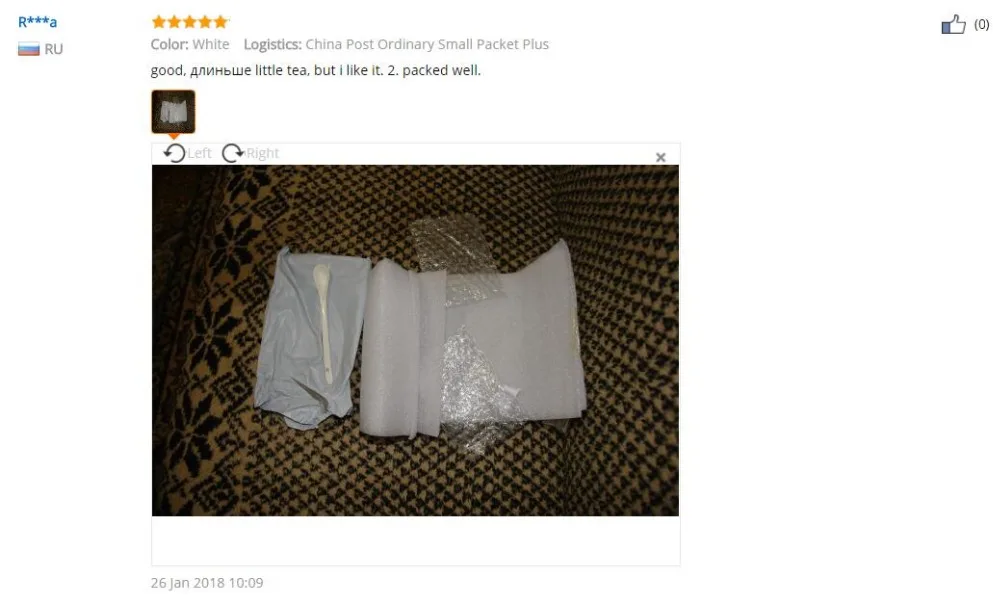Screen dimensions: 1000x603
Task: Click the review date 26 Jan 2018
Action: point(207,583)
